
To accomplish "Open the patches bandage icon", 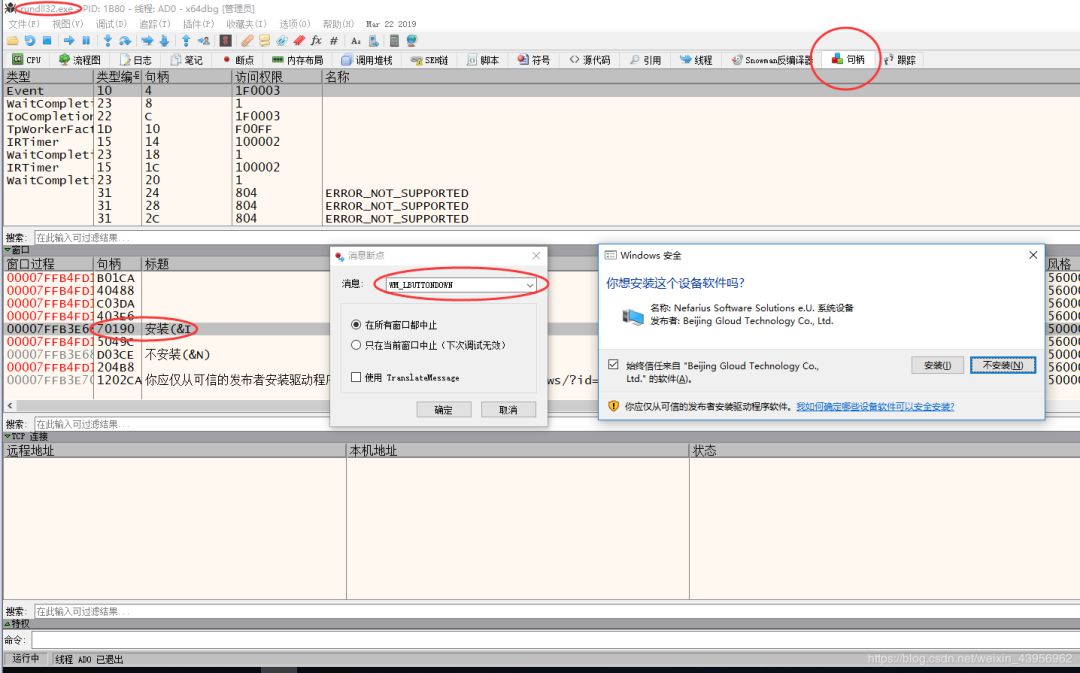I will (247, 41).
